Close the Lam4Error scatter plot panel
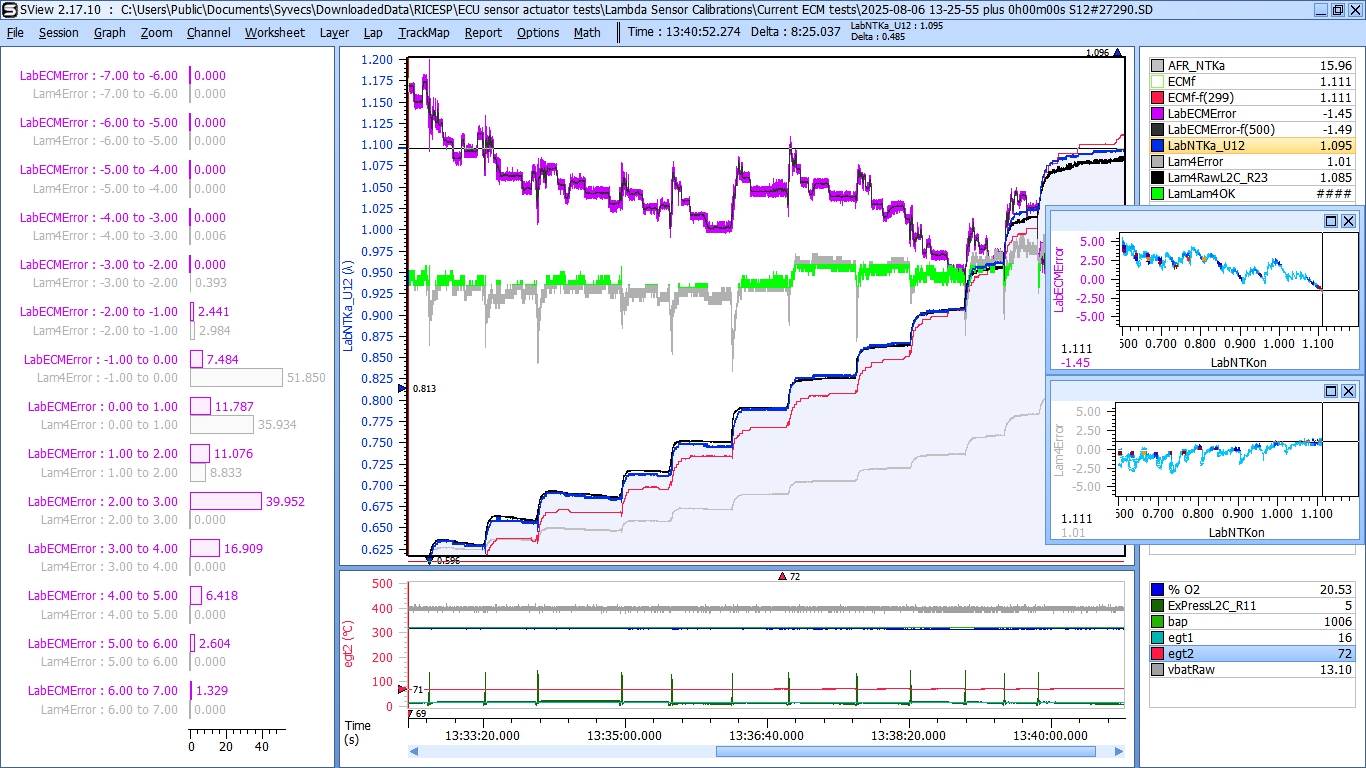 [1348, 391]
